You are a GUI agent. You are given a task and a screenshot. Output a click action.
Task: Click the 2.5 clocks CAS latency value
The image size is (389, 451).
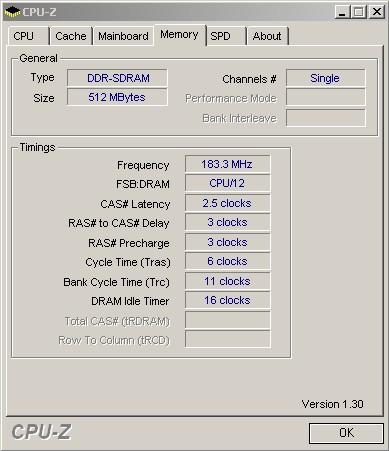[x=228, y=203]
